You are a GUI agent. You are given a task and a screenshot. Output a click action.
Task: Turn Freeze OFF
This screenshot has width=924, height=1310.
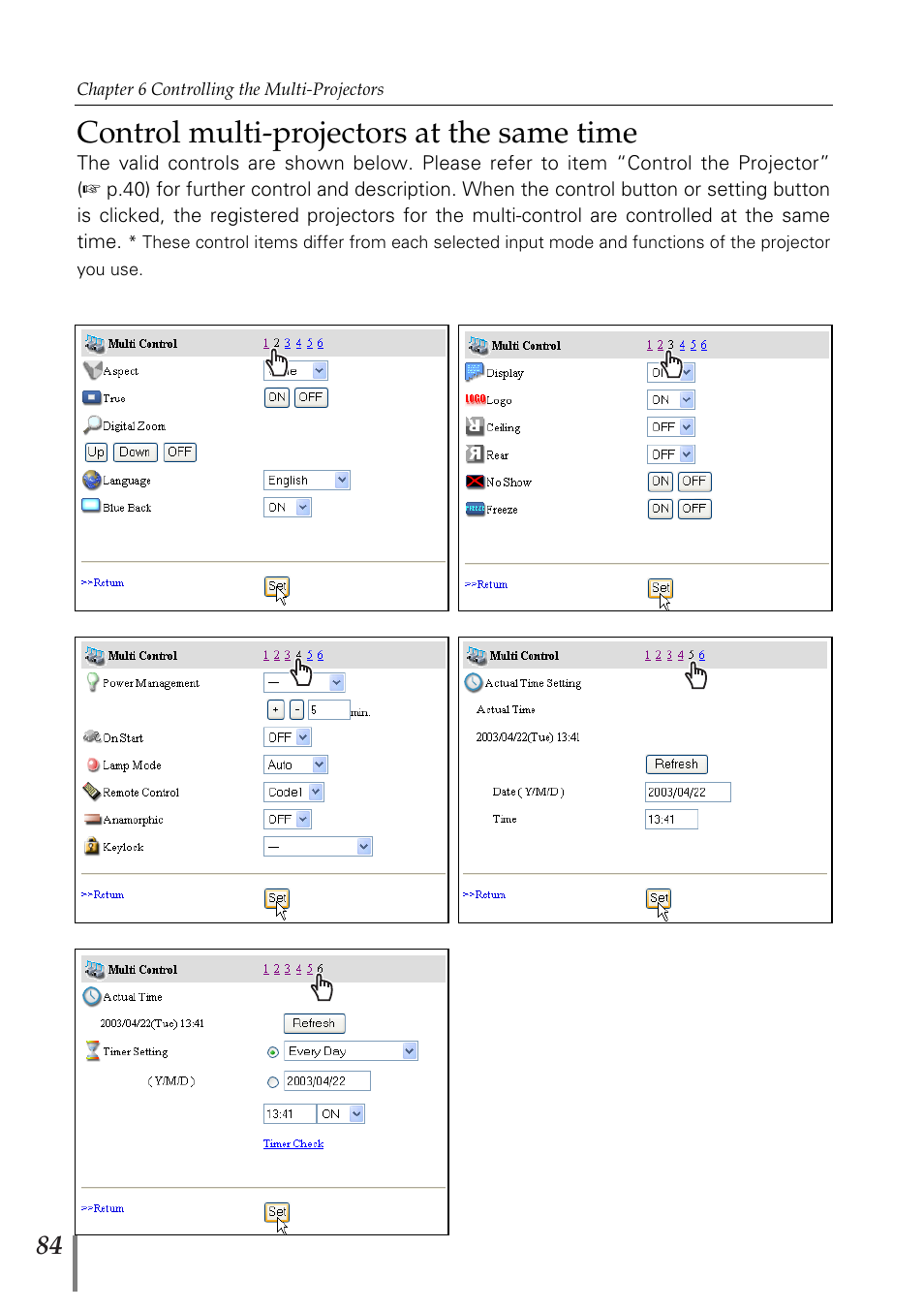(694, 508)
